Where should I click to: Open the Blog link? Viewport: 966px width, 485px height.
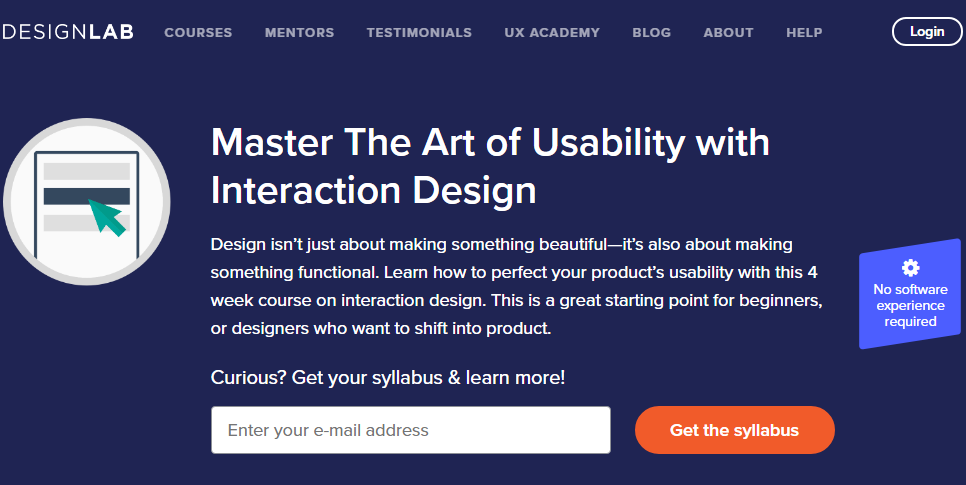point(651,33)
